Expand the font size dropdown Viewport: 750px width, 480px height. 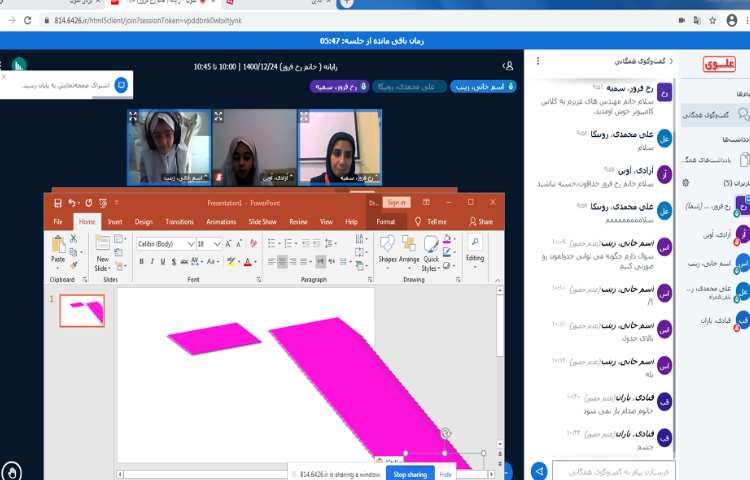218,243
